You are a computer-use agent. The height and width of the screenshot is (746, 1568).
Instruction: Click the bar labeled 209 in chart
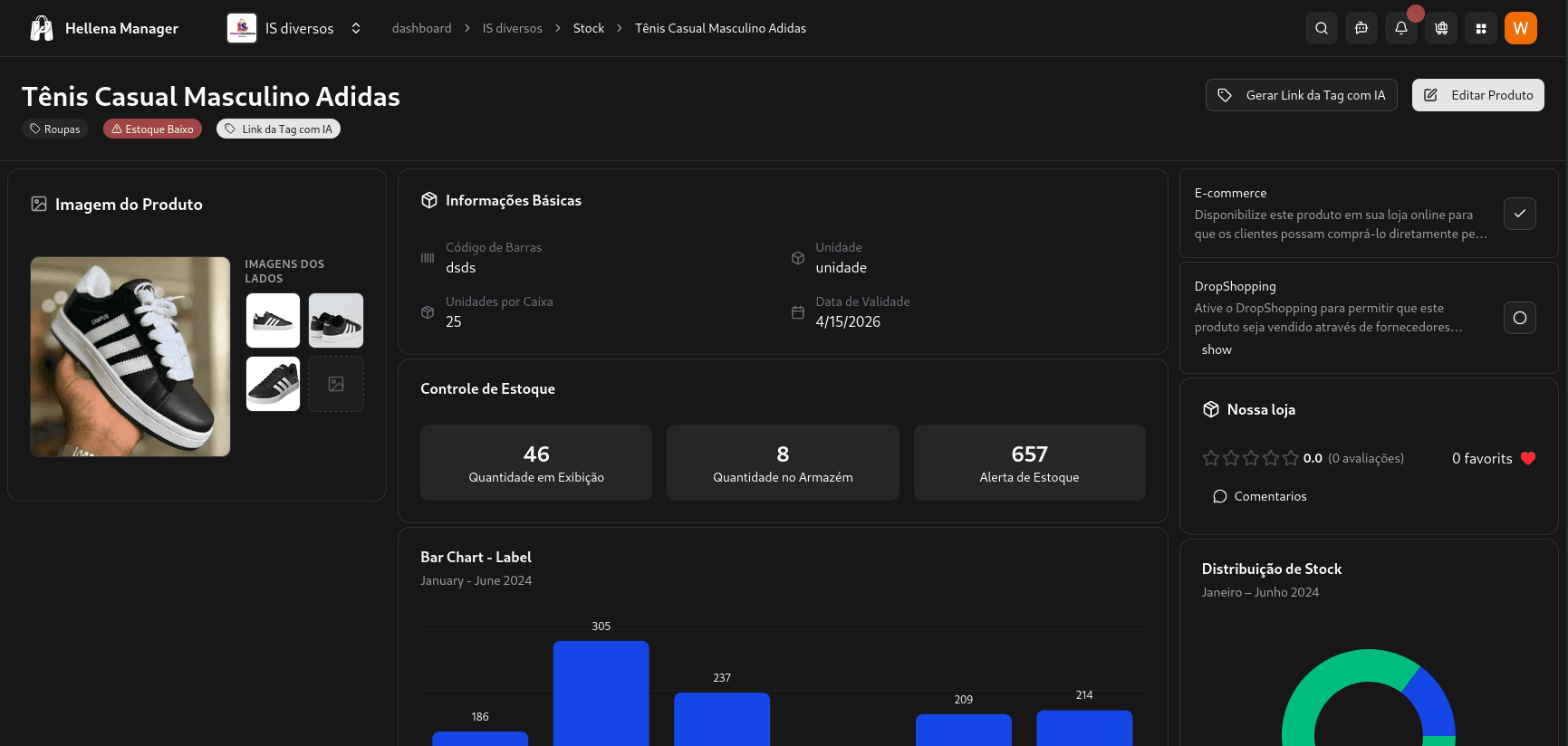(964, 730)
